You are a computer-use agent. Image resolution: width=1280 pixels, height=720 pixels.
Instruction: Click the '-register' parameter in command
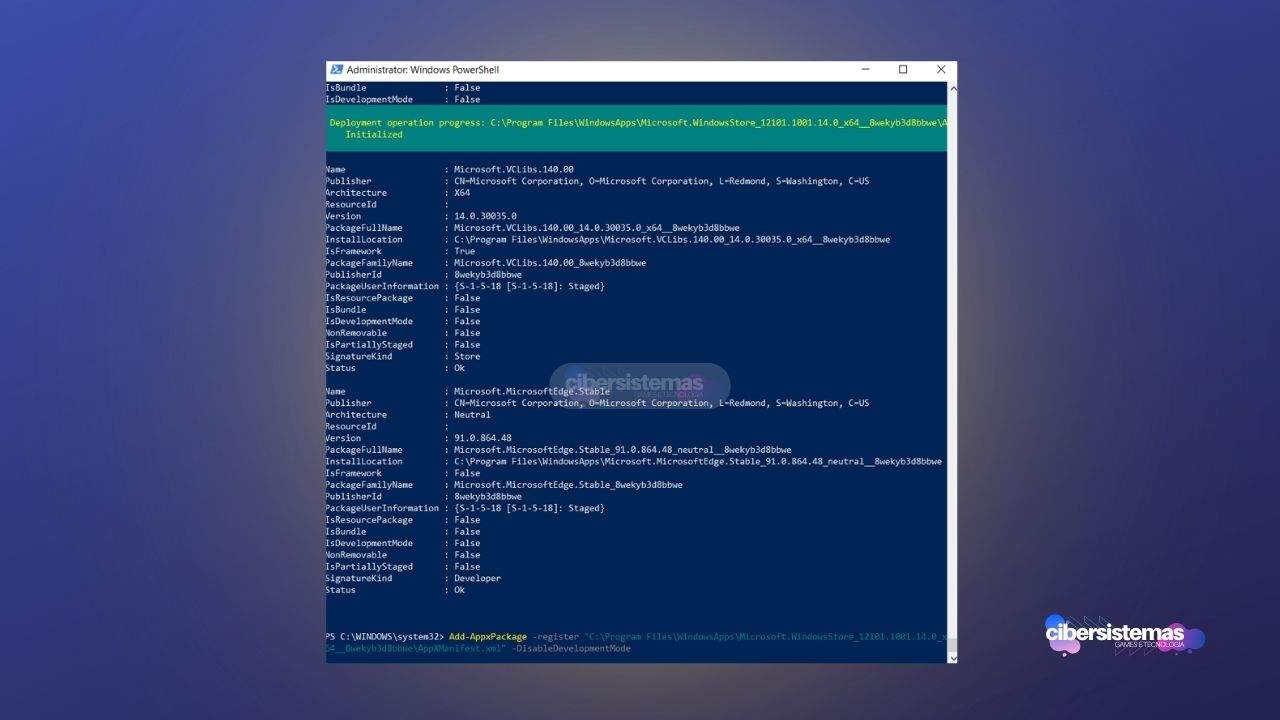pyautogui.click(x=554, y=637)
